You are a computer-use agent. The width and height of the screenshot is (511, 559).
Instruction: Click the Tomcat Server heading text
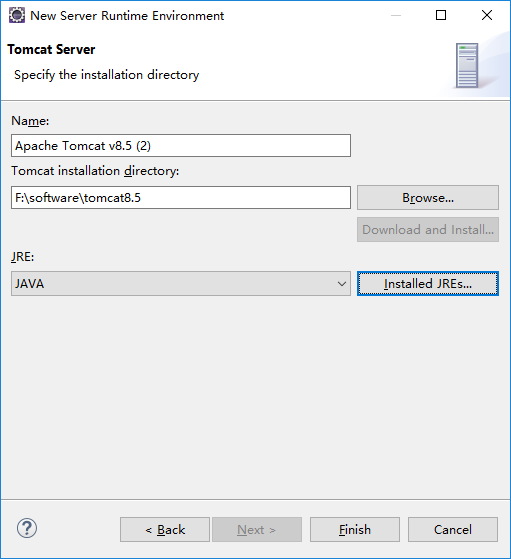click(51, 50)
